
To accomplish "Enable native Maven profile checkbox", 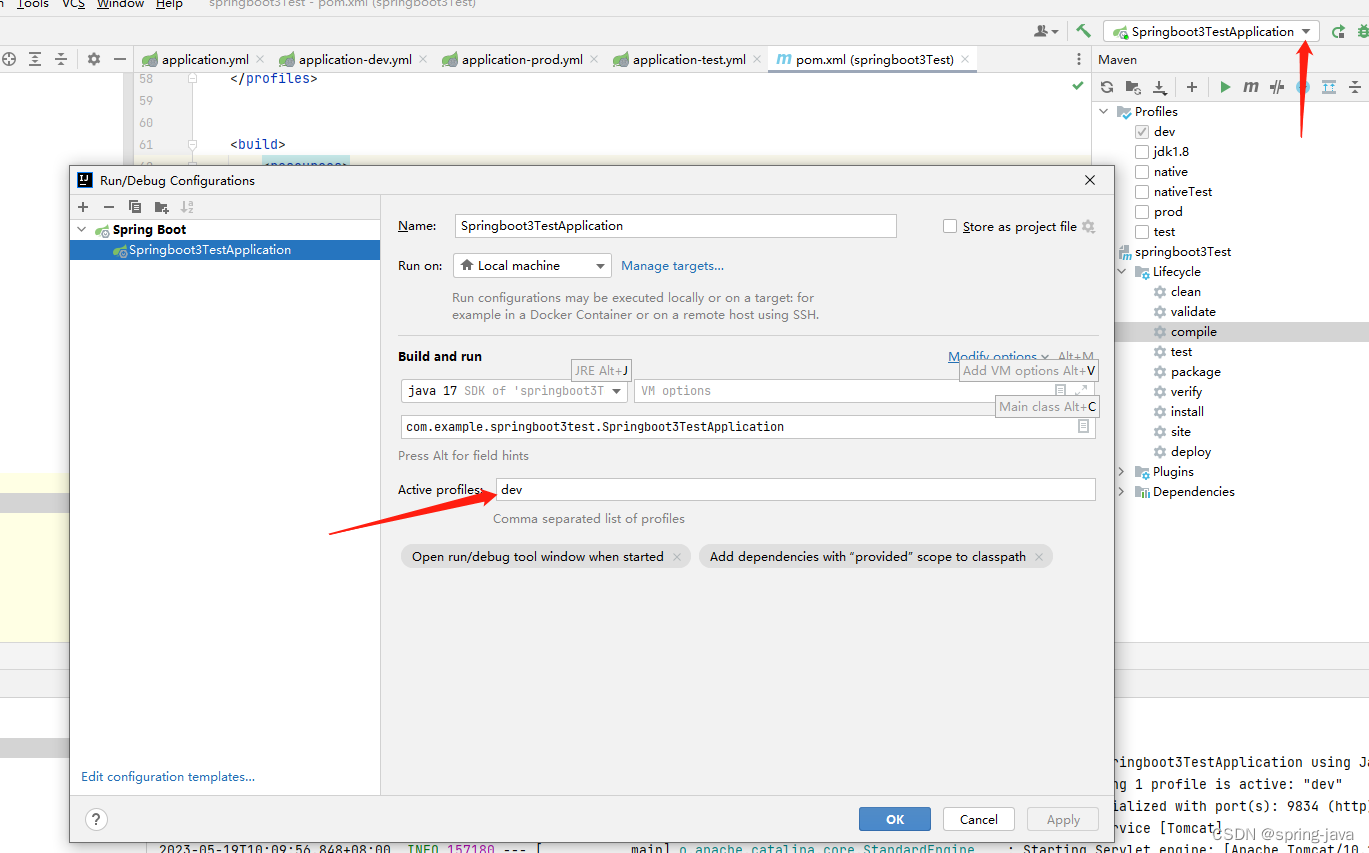I will (1142, 171).
